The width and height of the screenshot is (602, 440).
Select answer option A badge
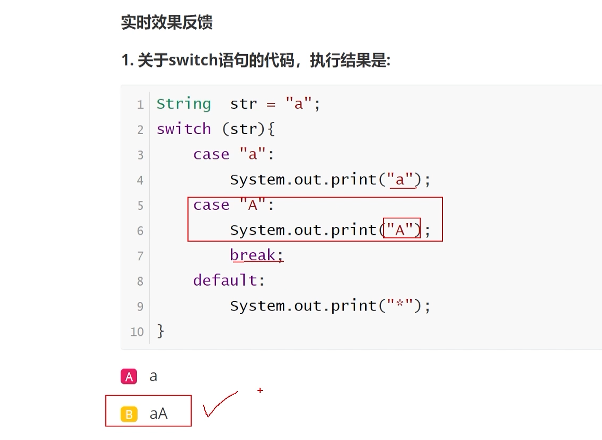(129, 376)
